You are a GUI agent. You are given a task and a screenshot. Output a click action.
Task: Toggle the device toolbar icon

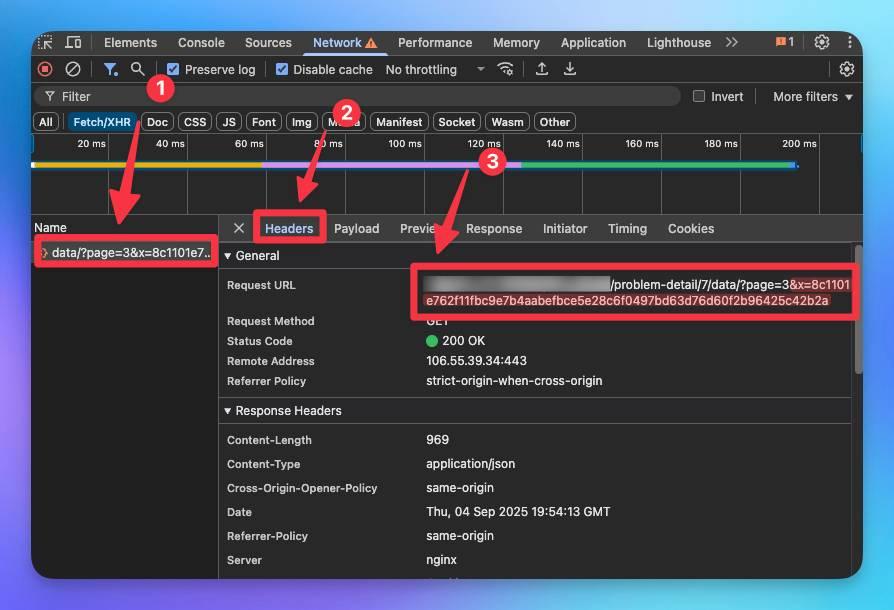click(x=73, y=43)
